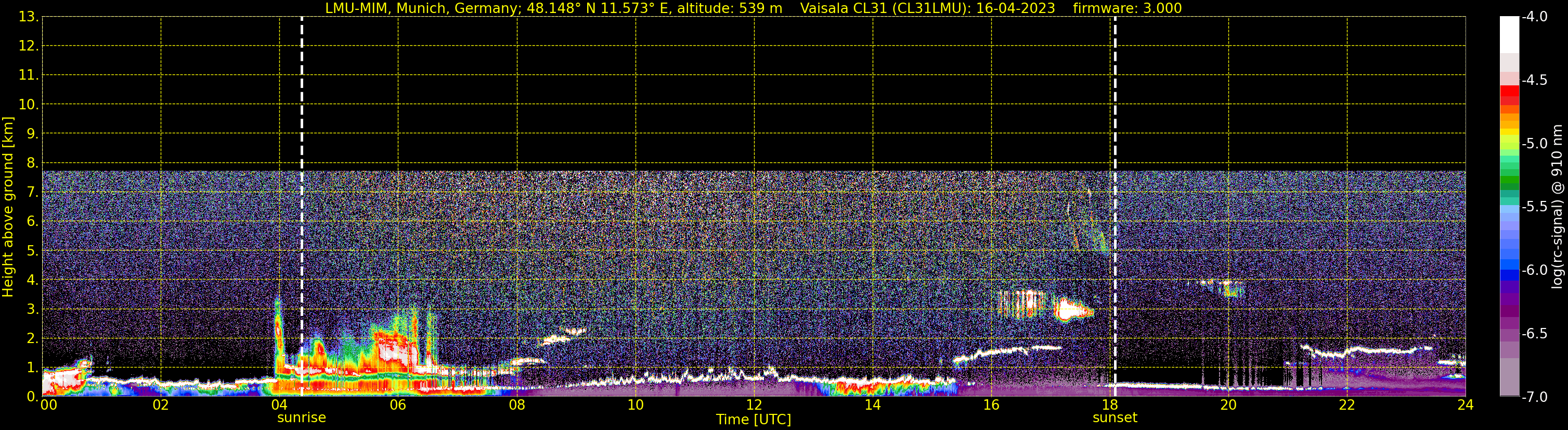Screen dimensions: 1568x430
Task: Click the 'sunset' label below the axis
Action: coord(1115,418)
